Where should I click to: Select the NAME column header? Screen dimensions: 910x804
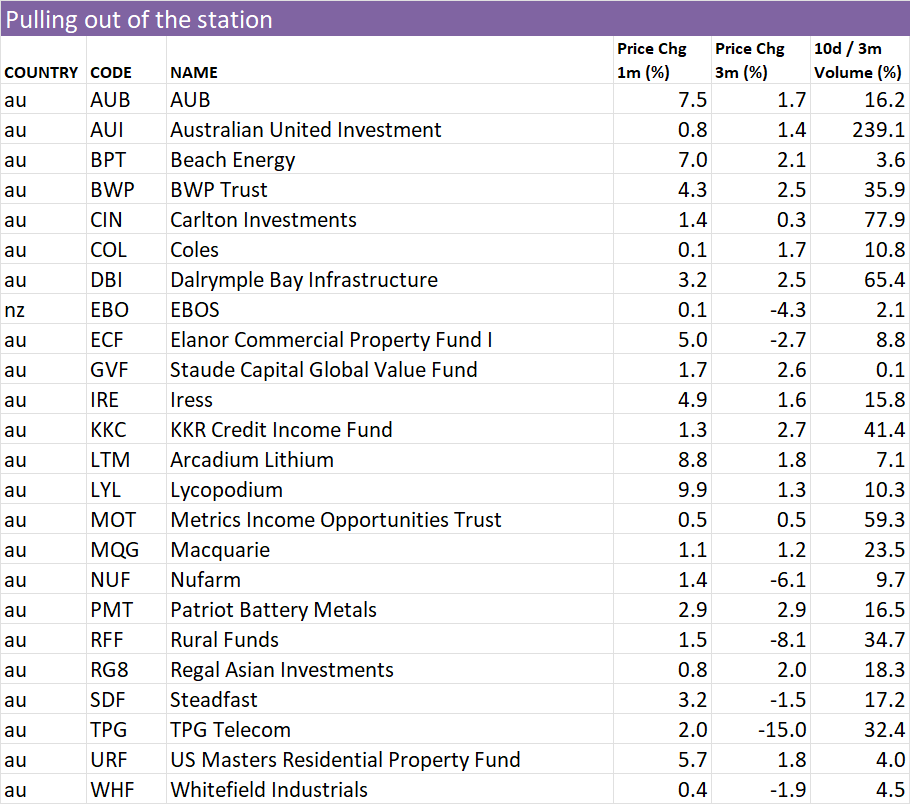coord(194,73)
